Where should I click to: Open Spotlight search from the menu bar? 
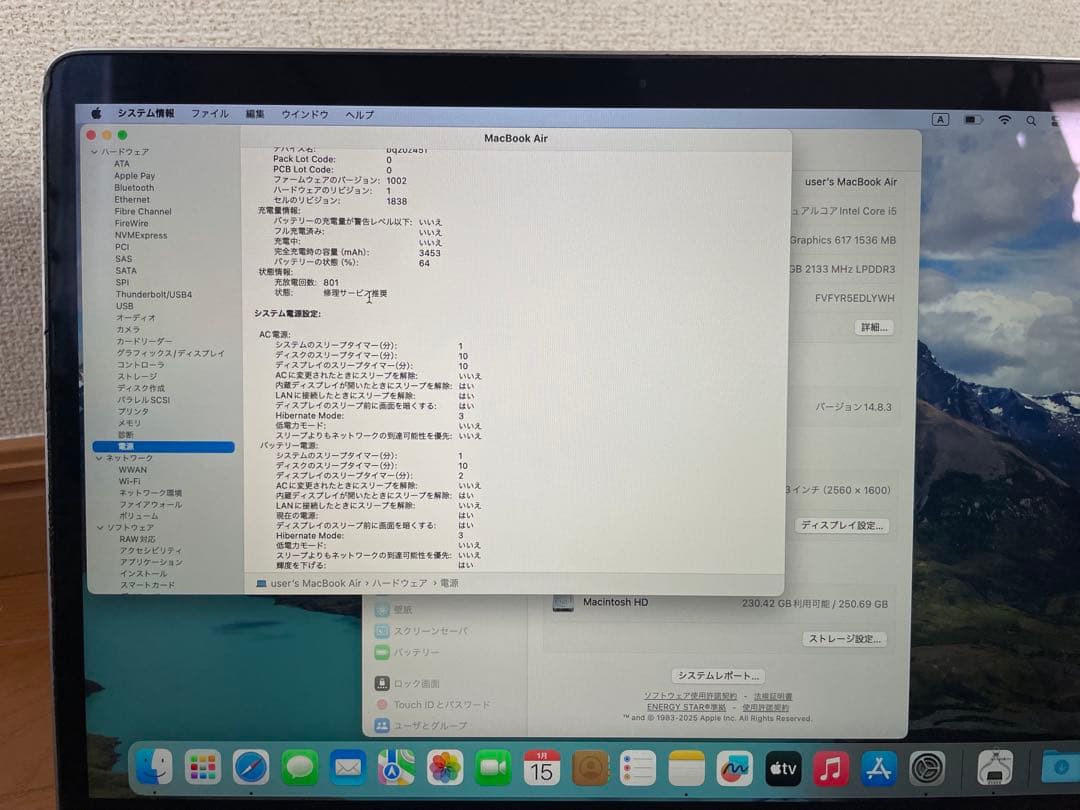point(1030,120)
